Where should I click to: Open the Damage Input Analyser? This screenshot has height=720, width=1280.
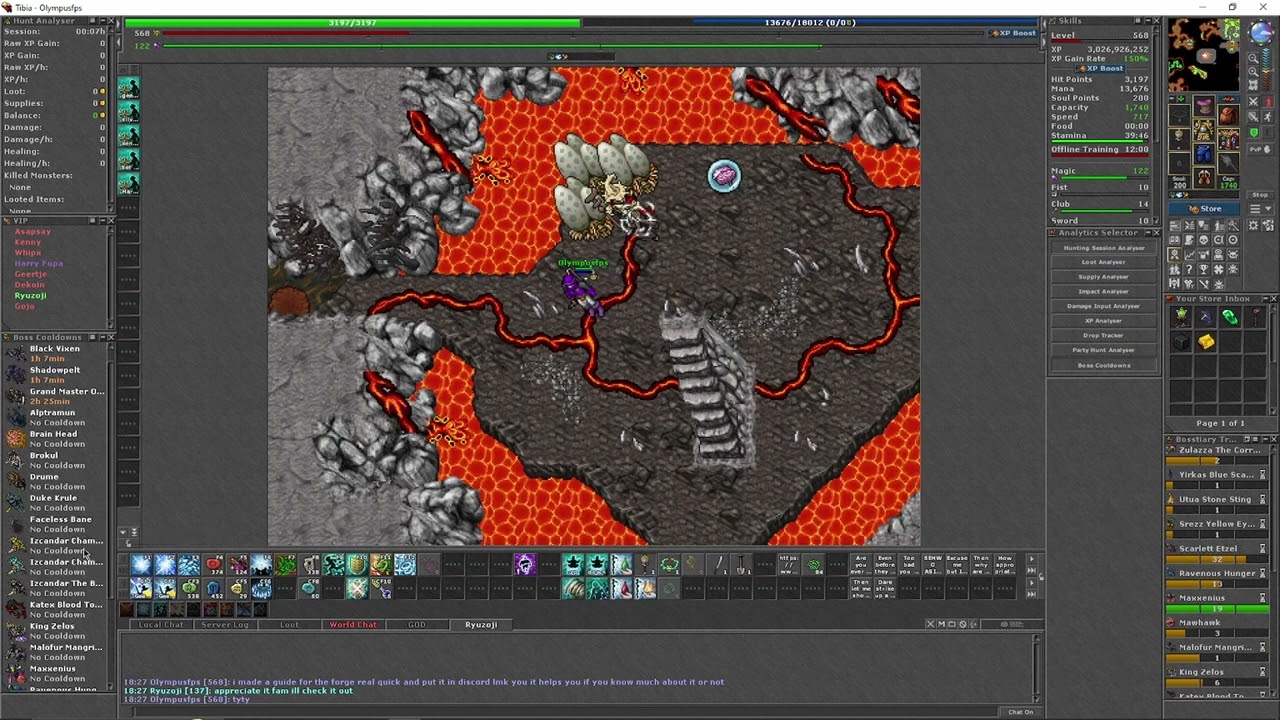tap(1104, 306)
